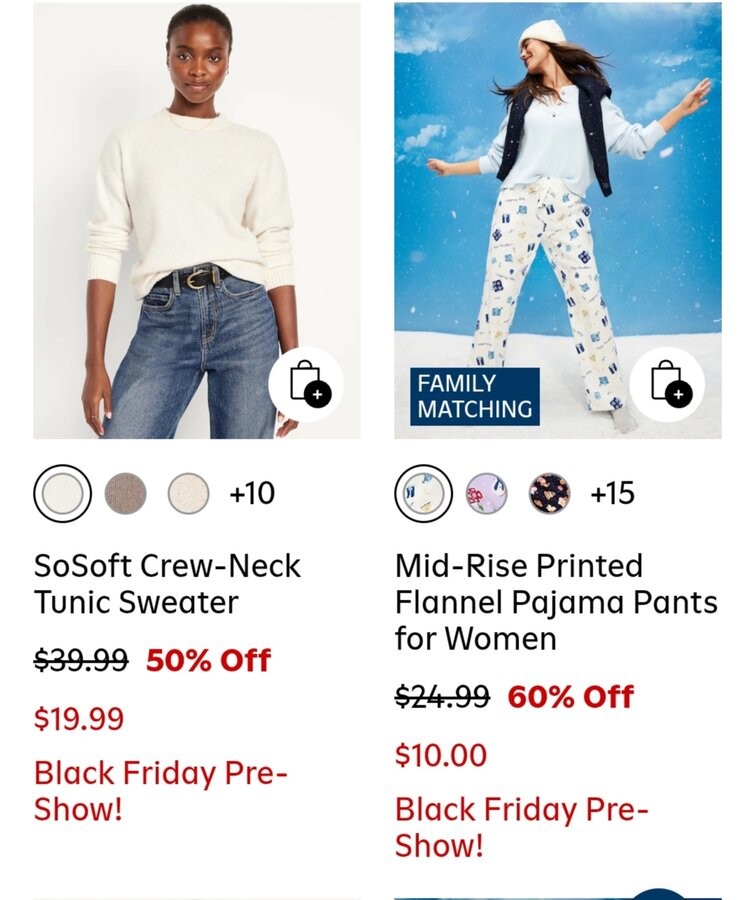The image size is (755, 900).
Task: Click the sweater's $19.99 sale price
Action: (79, 719)
